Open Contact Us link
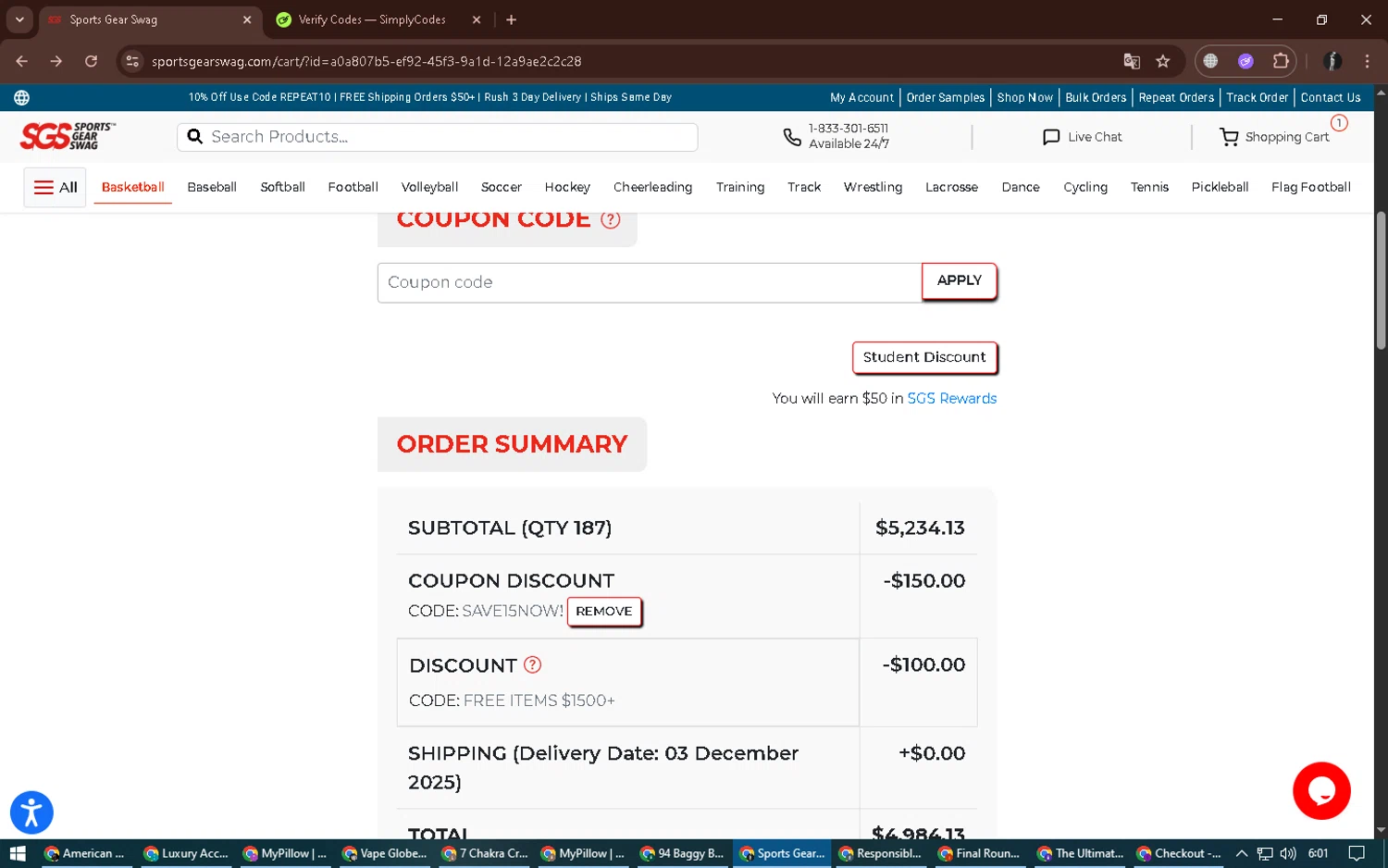The height and width of the screenshot is (868, 1388). click(1331, 97)
